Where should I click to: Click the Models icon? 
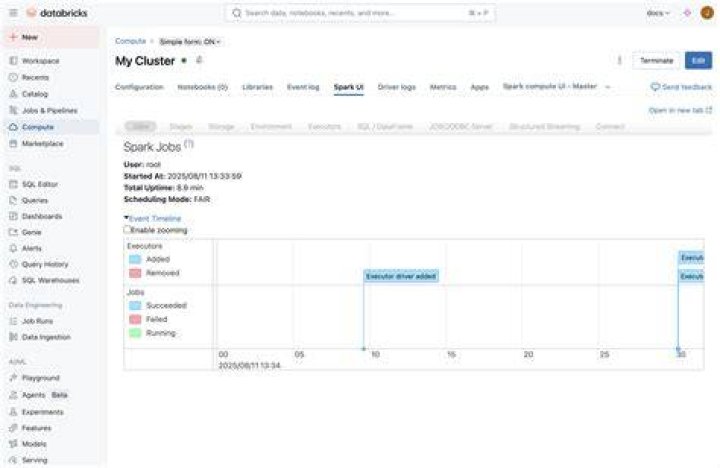(x=13, y=444)
